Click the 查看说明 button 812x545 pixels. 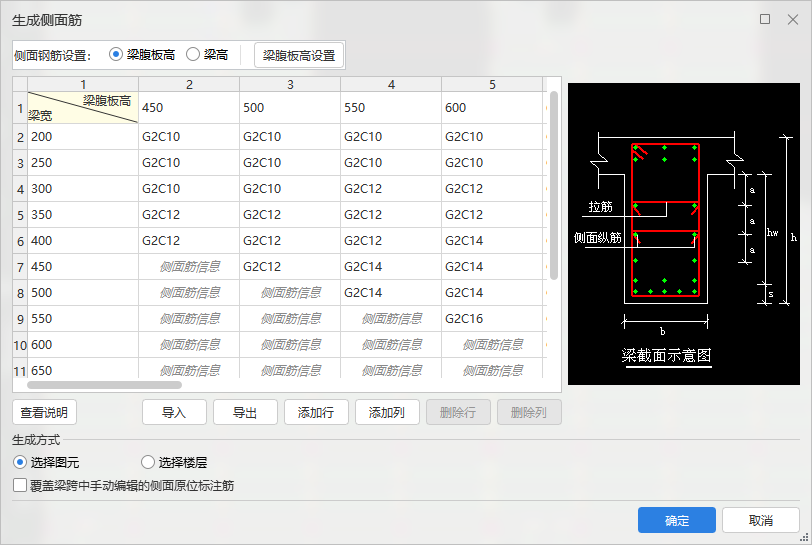point(44,412)
